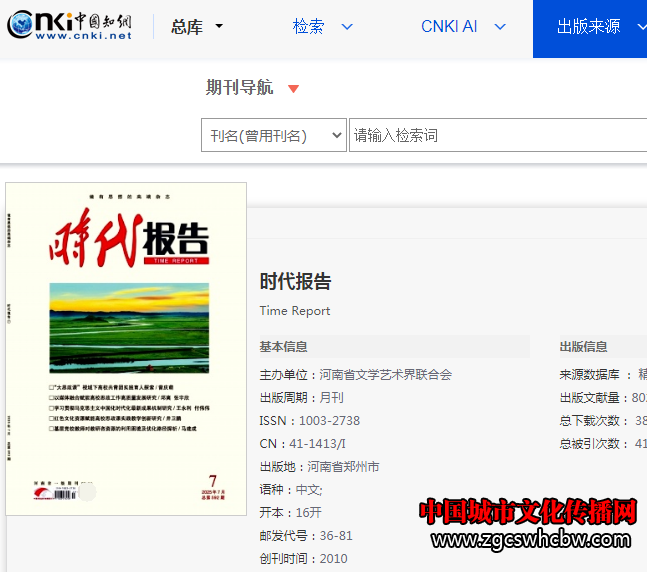Select the 基本信息 section header
The height and width of the screenshot is (572, 647).
point(283,347)
